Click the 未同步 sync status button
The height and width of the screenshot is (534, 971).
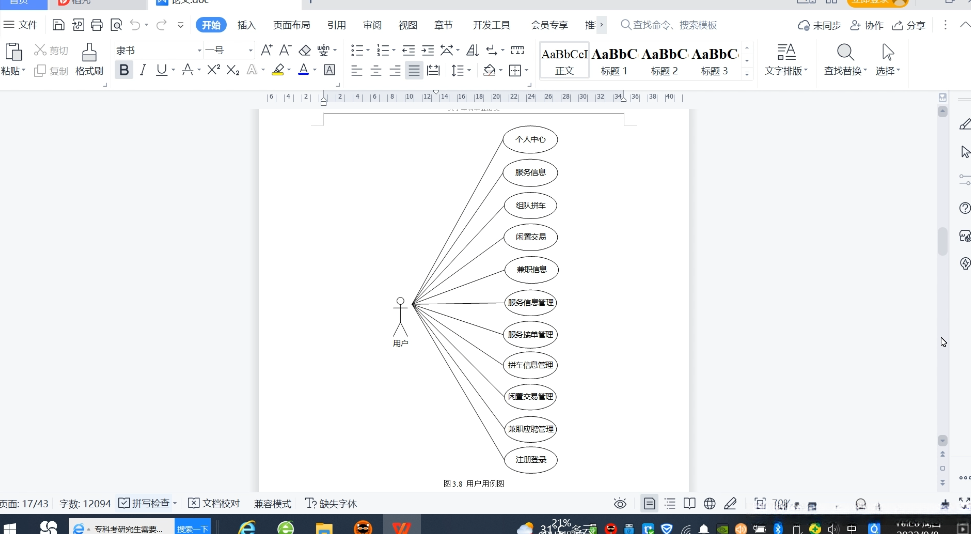click(x=819, y=25)
